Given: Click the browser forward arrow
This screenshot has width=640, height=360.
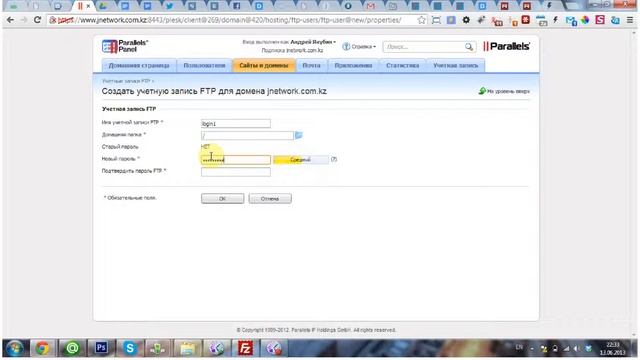Looking at the screenshot, I should coord(24,20).
